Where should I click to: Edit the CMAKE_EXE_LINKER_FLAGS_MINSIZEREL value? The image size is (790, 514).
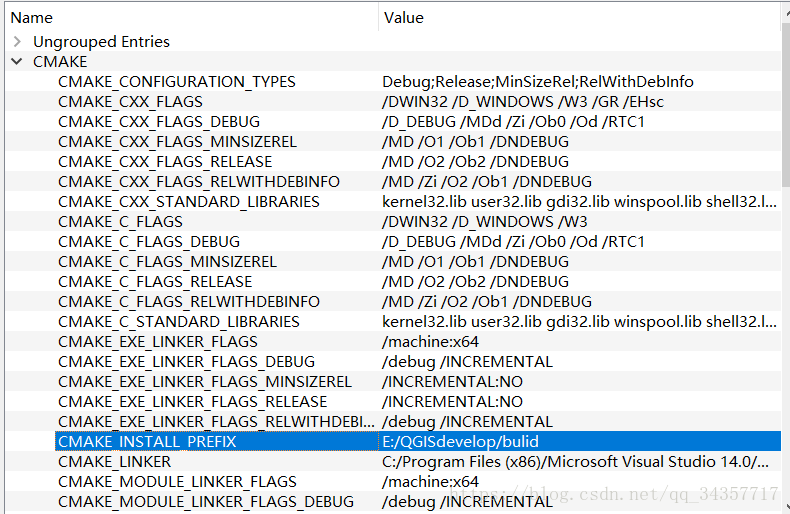[x=452, y=382]
